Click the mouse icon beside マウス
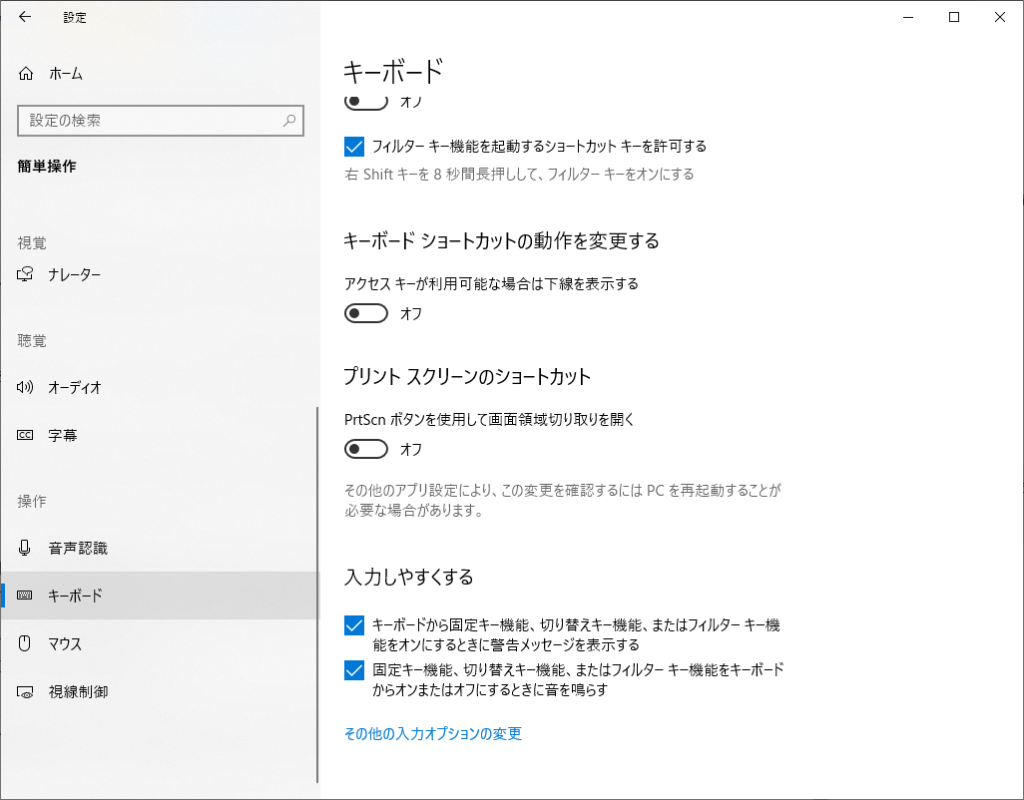 point(25,643)
